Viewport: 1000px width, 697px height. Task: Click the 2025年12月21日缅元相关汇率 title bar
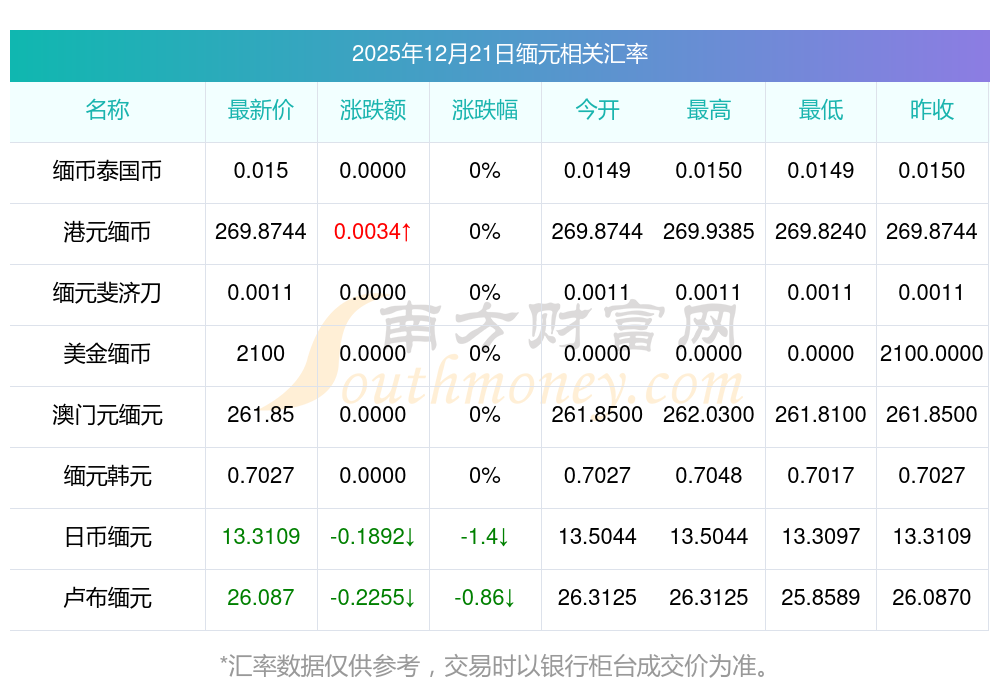pyautogui.click(x=499, y=54)
